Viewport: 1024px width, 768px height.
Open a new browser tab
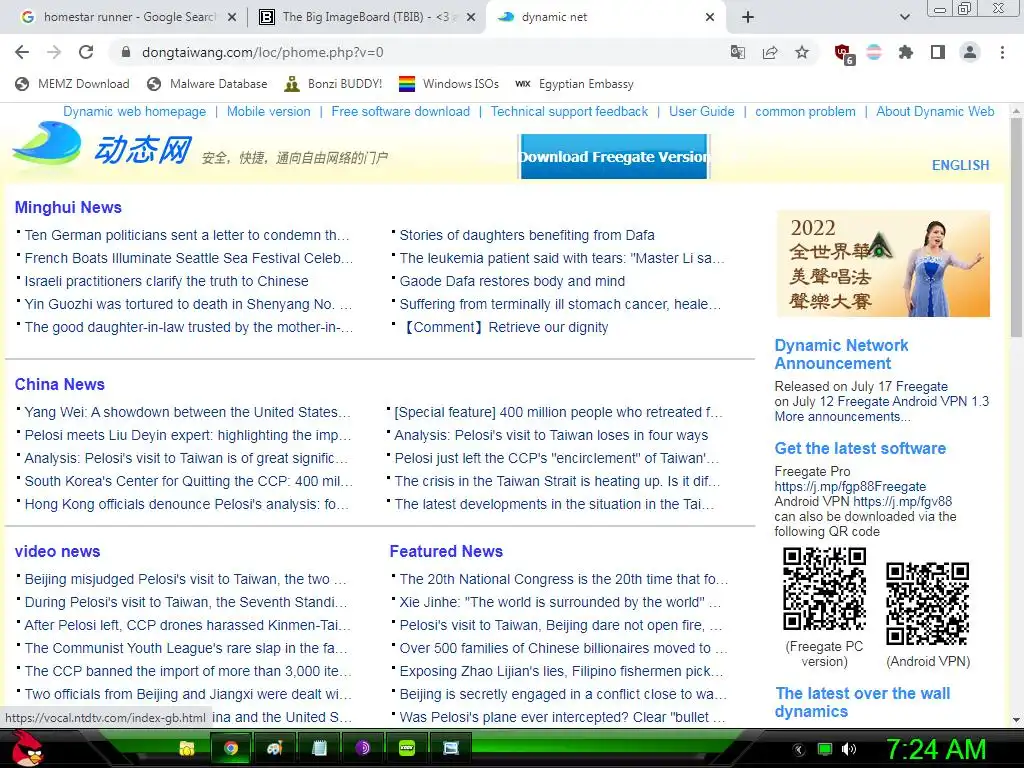[x=748, y=17]
